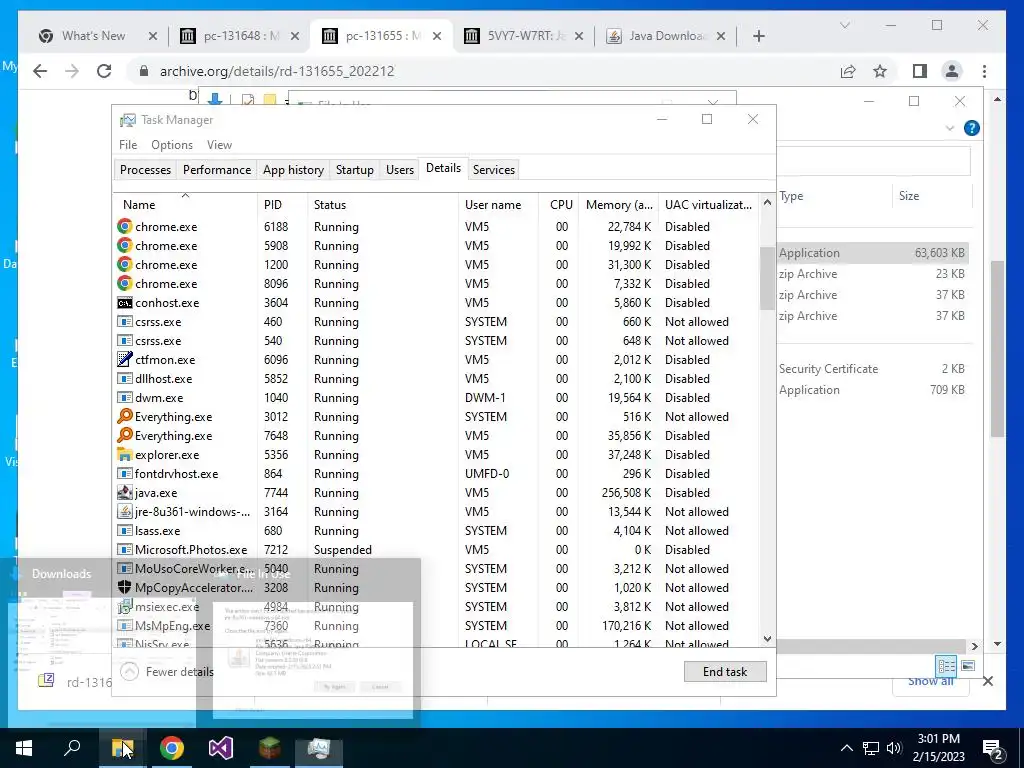Viewport: 1024px width, 768px height.
Task: Open Chrome's three-dot menu
Action: [984, 71]
